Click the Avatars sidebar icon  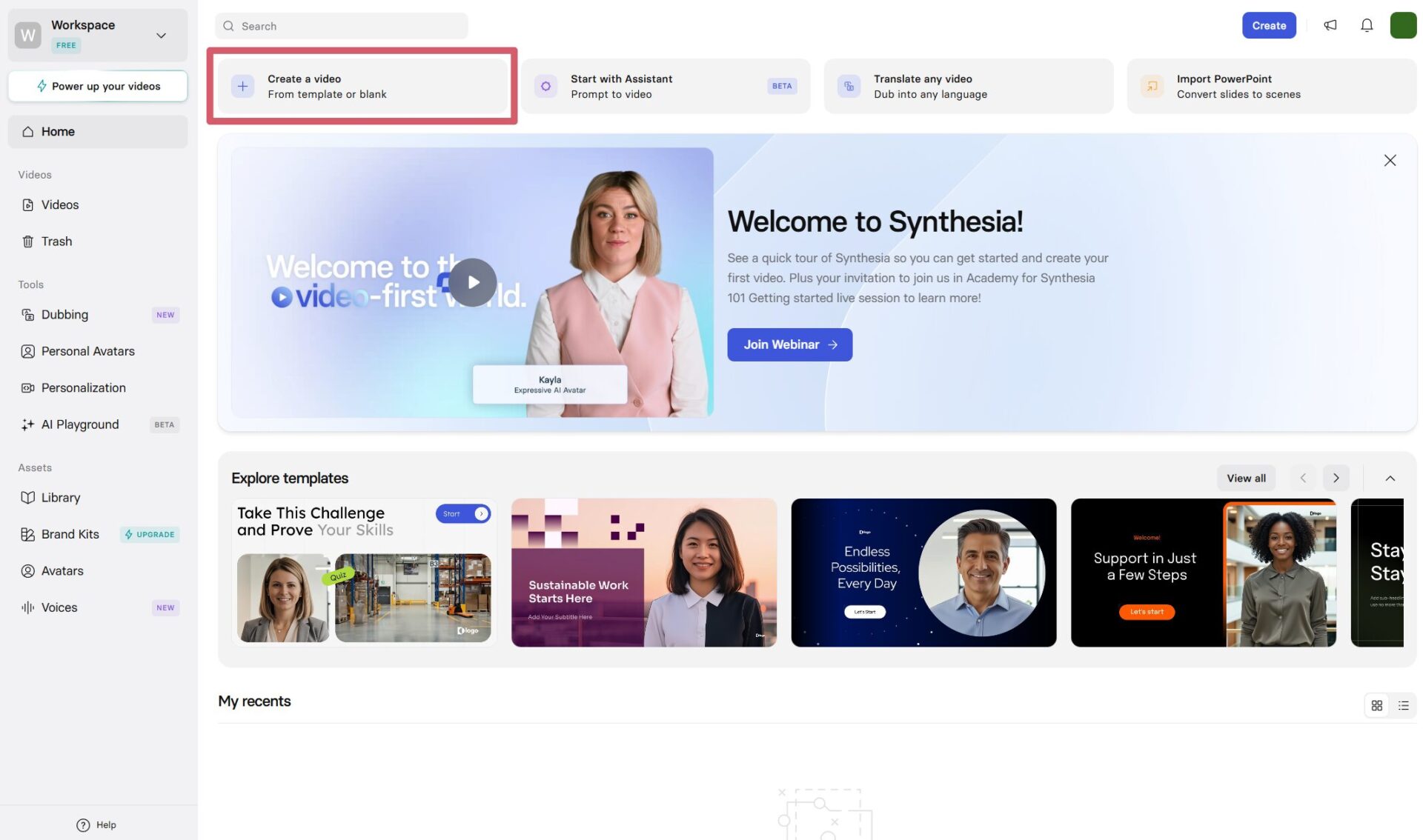(27, 571)
